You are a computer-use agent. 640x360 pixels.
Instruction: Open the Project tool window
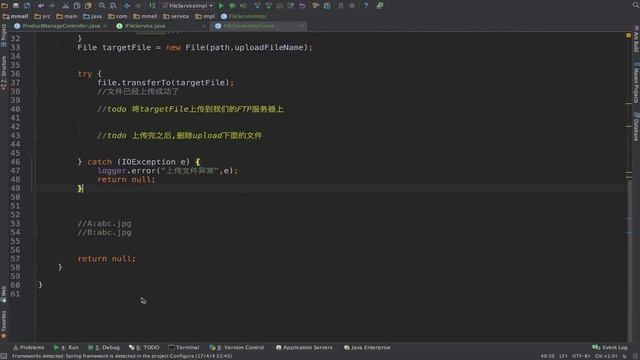(4, 35)
